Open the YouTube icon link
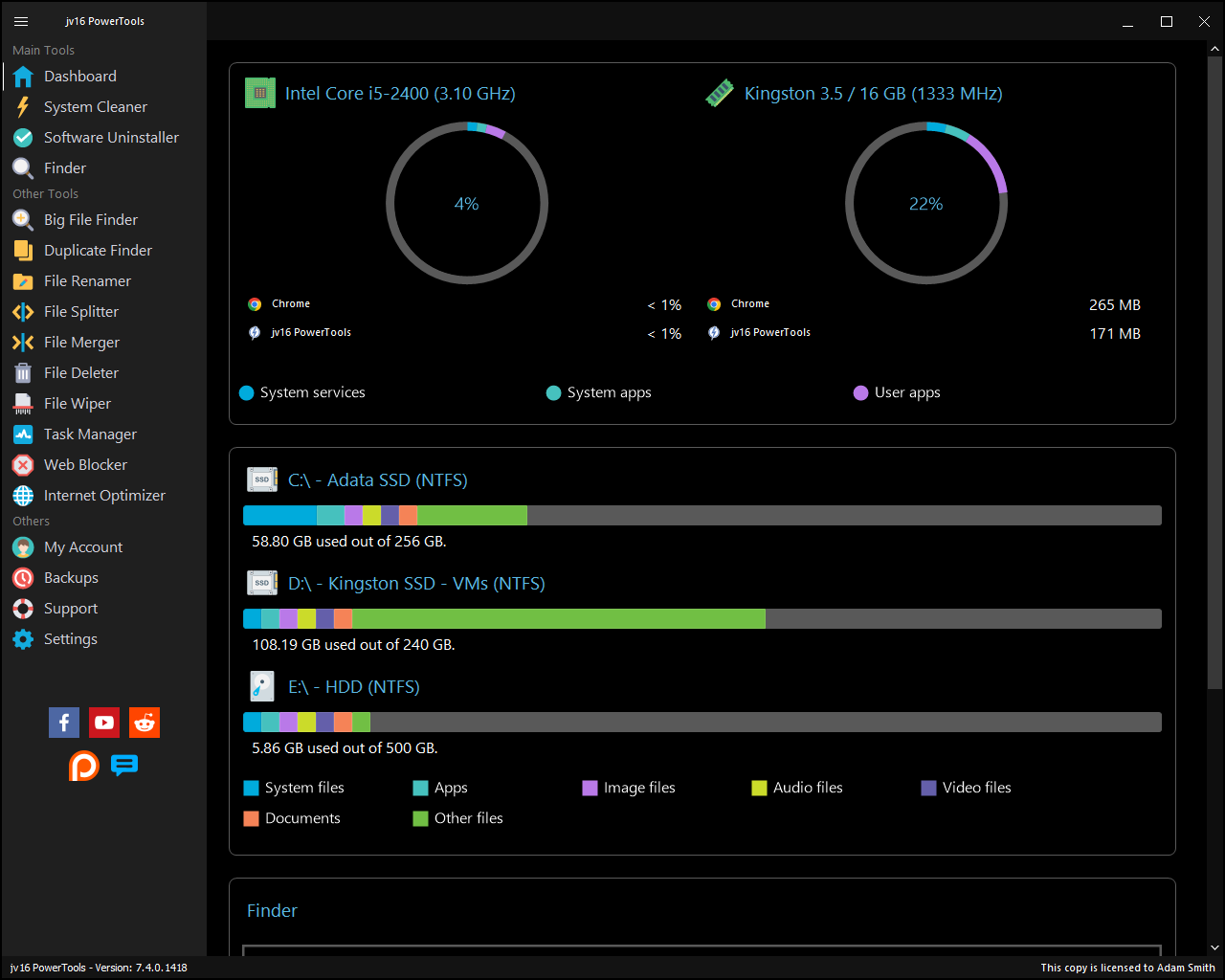Image resolution: width=1225 pixels, height=980 pixels. 104,723
